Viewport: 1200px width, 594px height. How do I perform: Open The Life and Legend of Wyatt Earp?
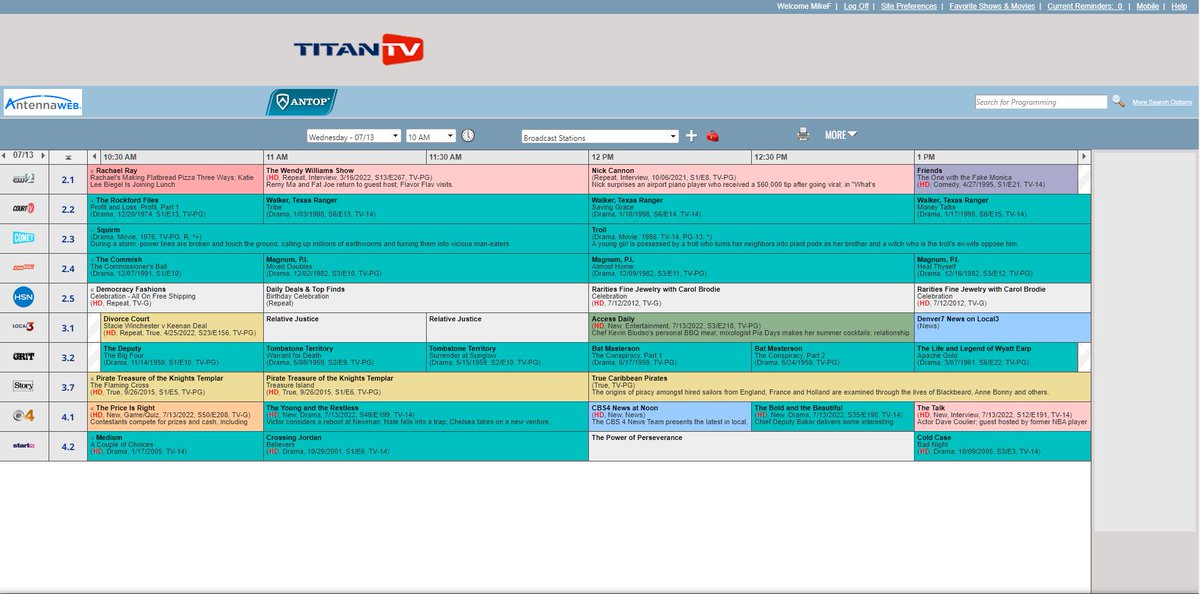(996, 356)
